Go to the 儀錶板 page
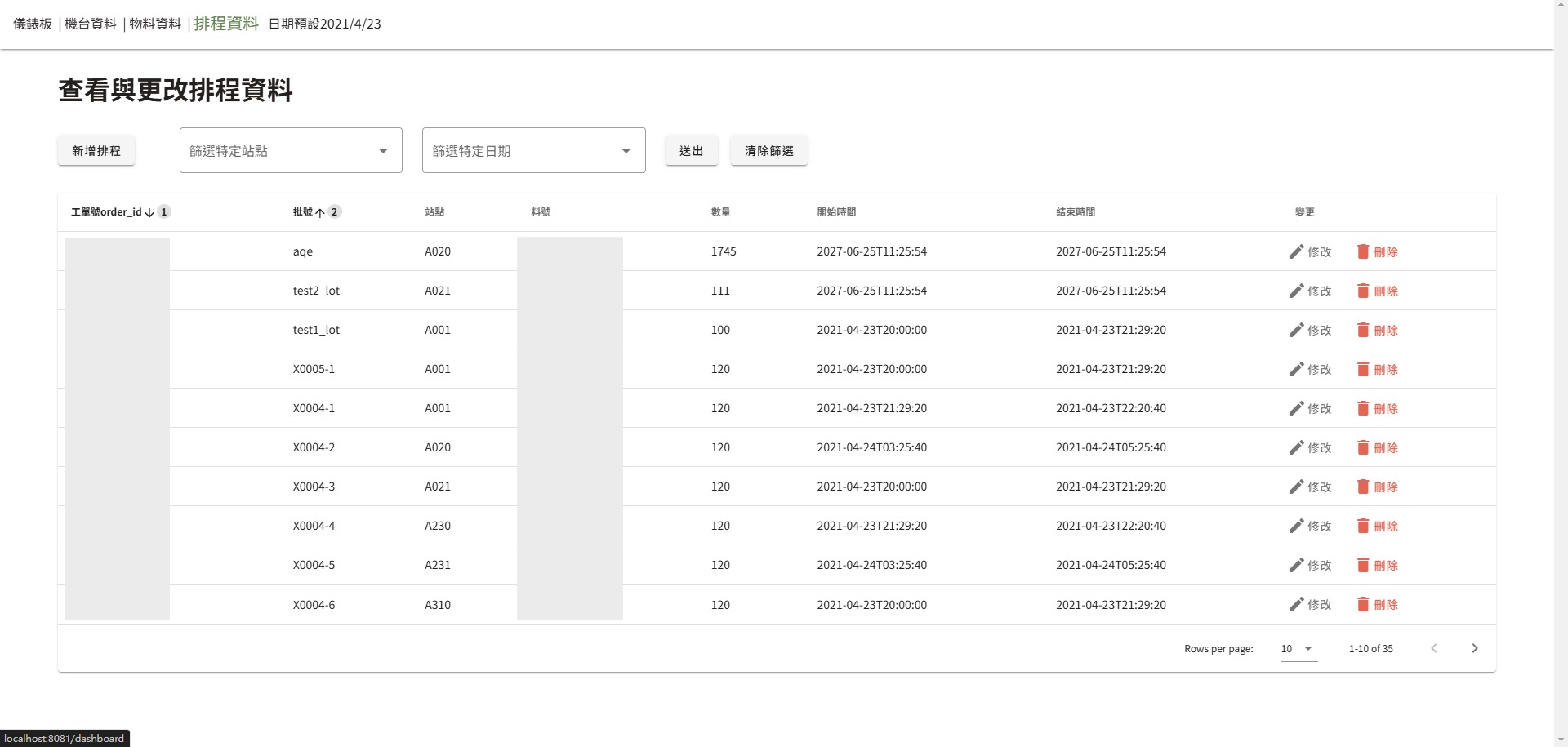The image size is (1568, 747). (x=33, y=24)
